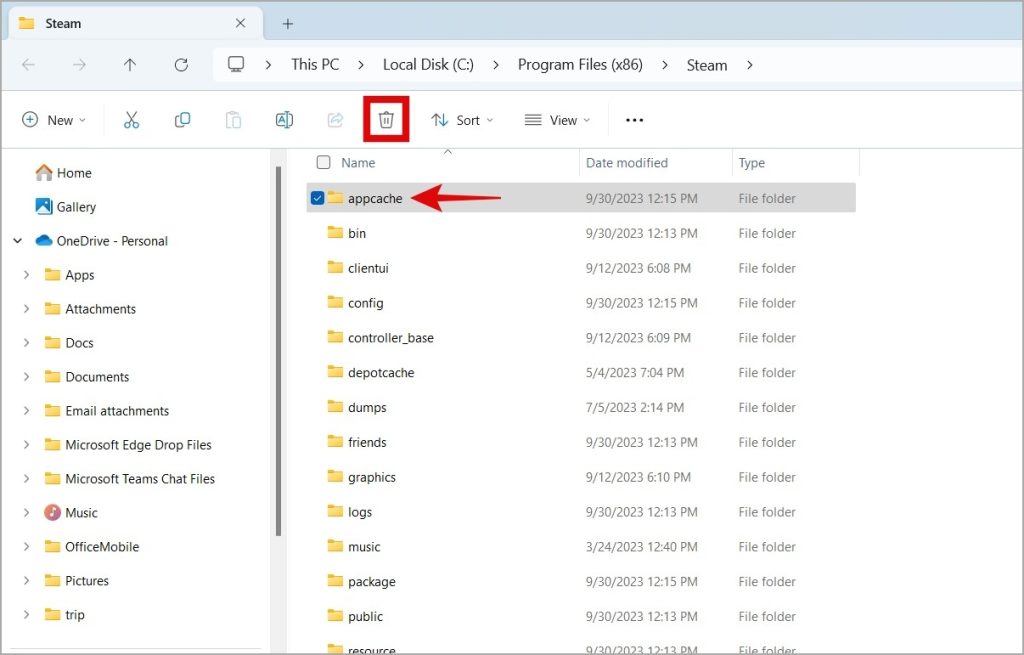Image resolution: width=1024 pixels, height=655 pixels.
Task: Click the appcache folder name
Action: tap(375, 199)
